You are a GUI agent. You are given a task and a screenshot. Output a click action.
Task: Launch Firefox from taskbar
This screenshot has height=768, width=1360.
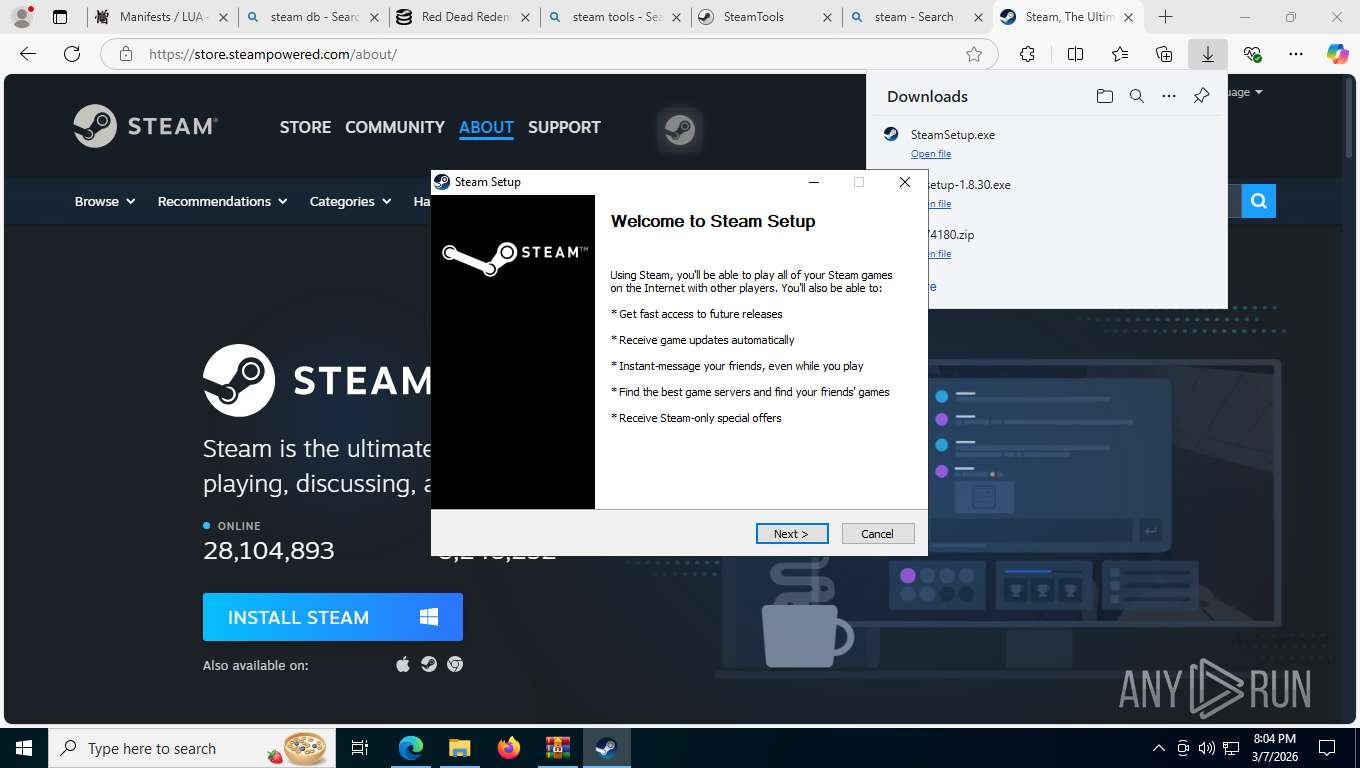(x=509, y=748)
